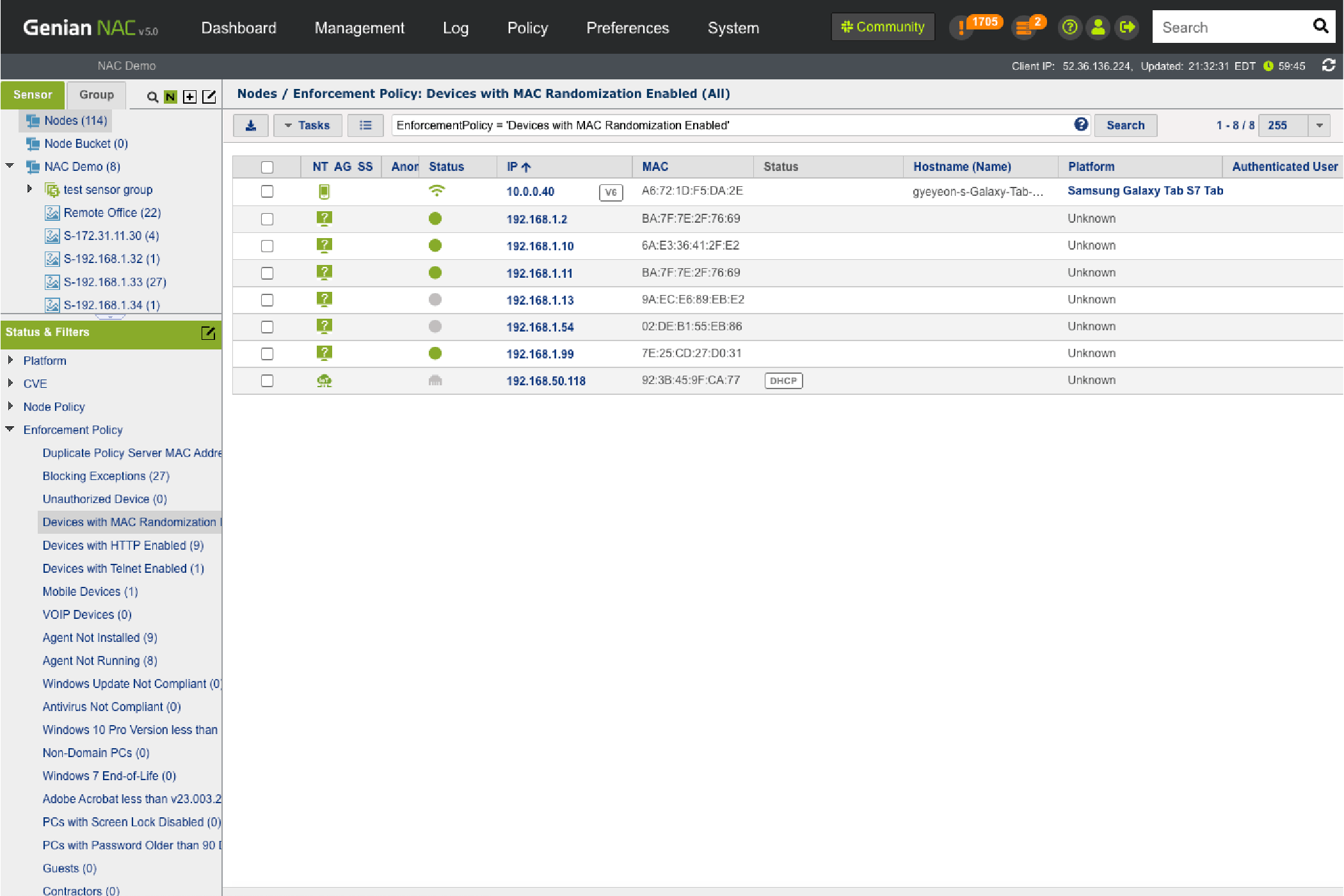Image resolution: width=1344 pixels, height=896 pixels.
Task: Open the Tasks dropdown menu
Action: click(x=307, y=125)
